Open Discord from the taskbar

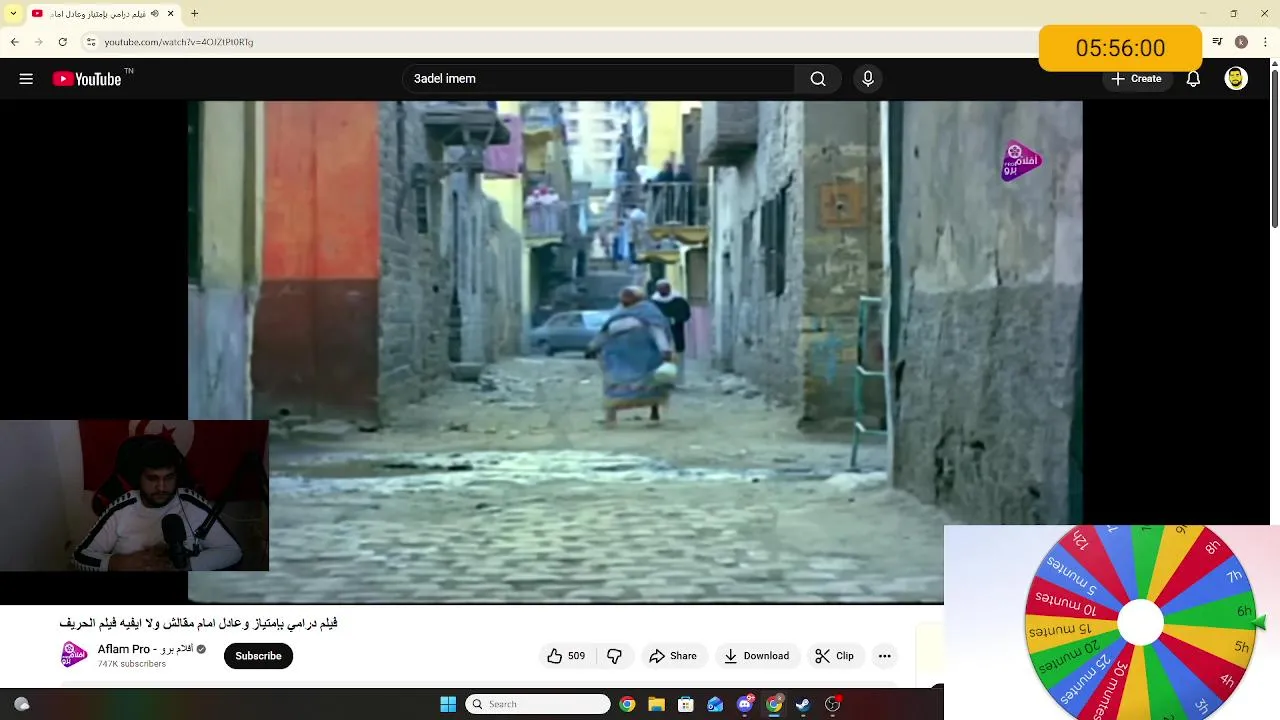coord(744,704)
